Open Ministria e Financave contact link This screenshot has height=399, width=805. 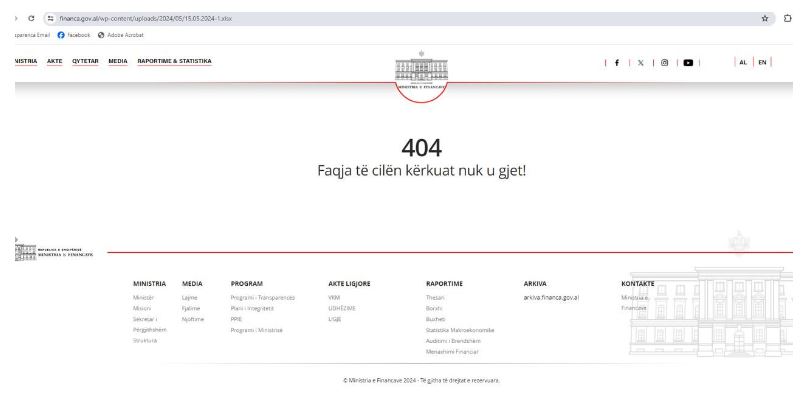click(x=635, y=302)
